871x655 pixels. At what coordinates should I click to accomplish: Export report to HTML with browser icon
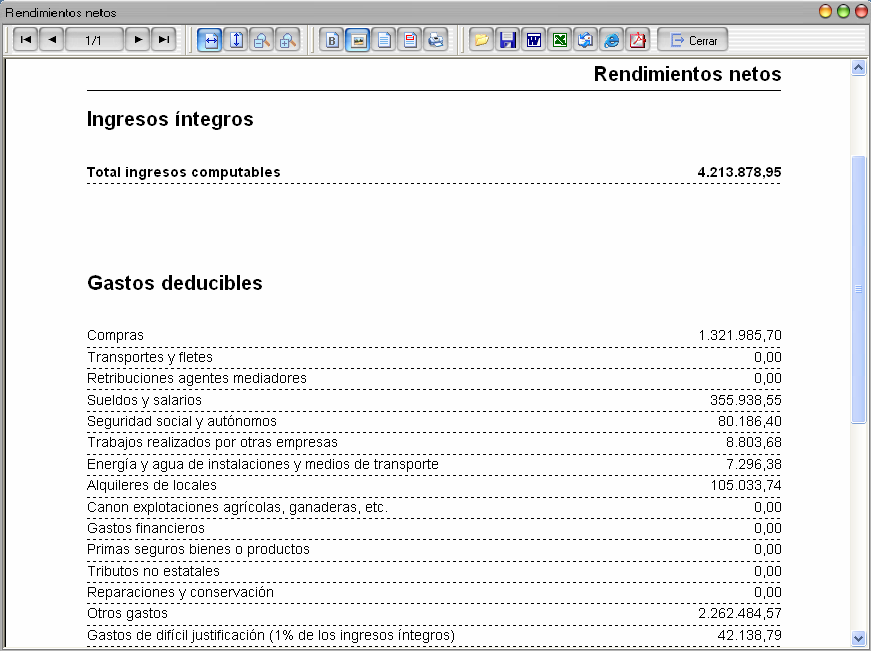[x=612, y=41]
